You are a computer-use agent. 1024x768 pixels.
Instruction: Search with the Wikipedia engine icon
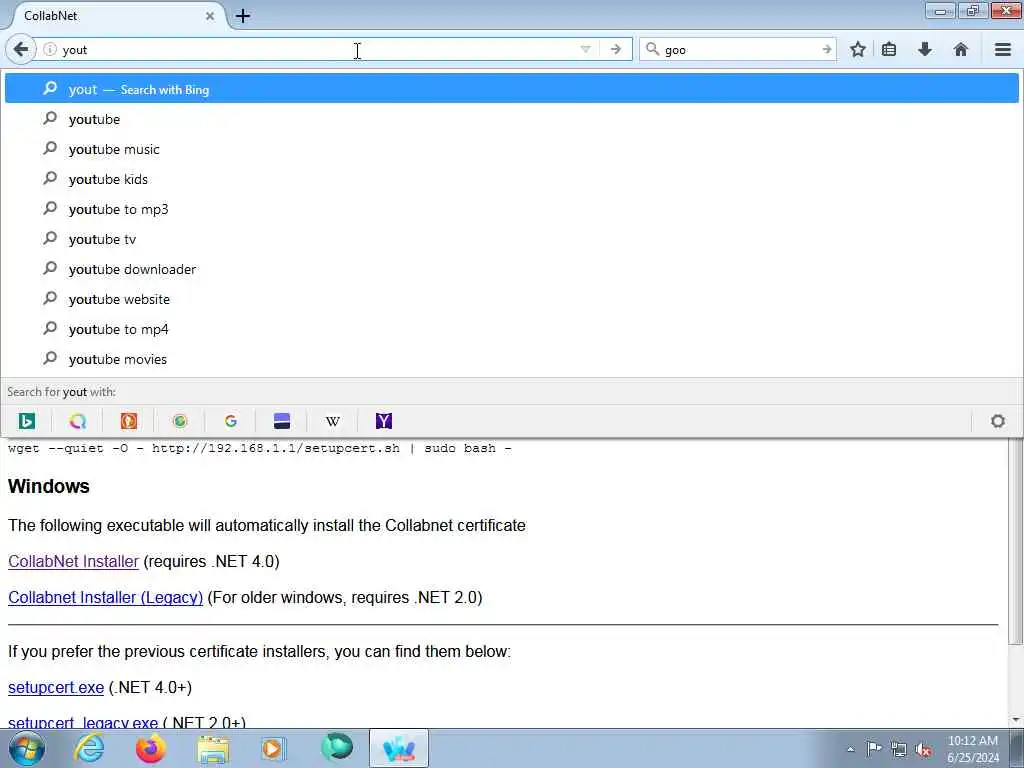[x=332, y=421]
